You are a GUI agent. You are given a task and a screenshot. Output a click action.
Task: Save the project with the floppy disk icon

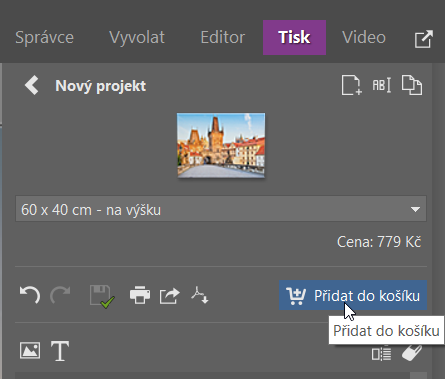point(102,296)
